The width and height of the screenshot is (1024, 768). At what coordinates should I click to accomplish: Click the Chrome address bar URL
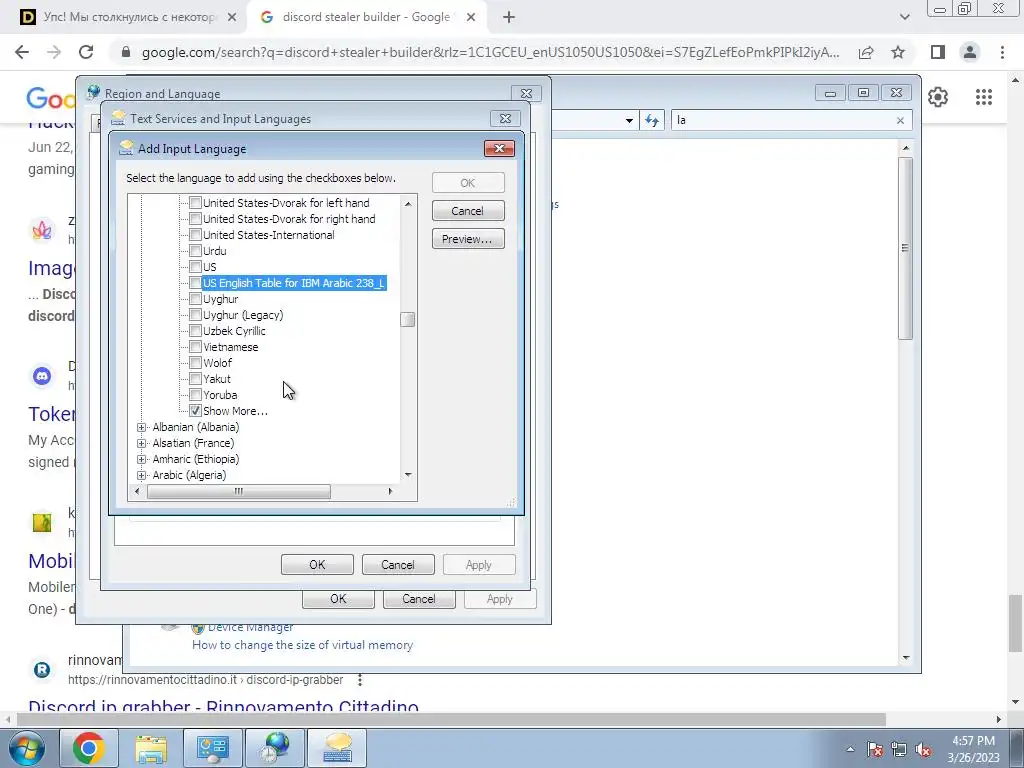pyautogui.click(x=490, y=52)
